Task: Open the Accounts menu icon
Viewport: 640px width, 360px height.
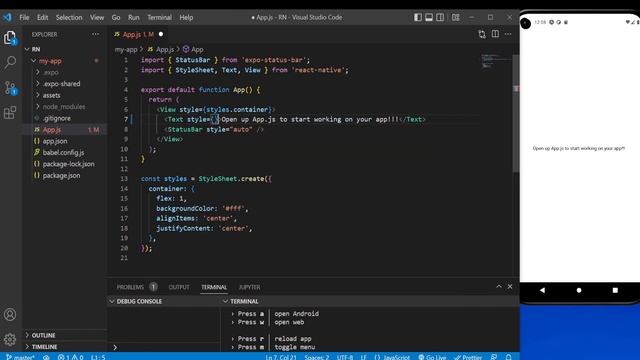Action: (10, 314)
